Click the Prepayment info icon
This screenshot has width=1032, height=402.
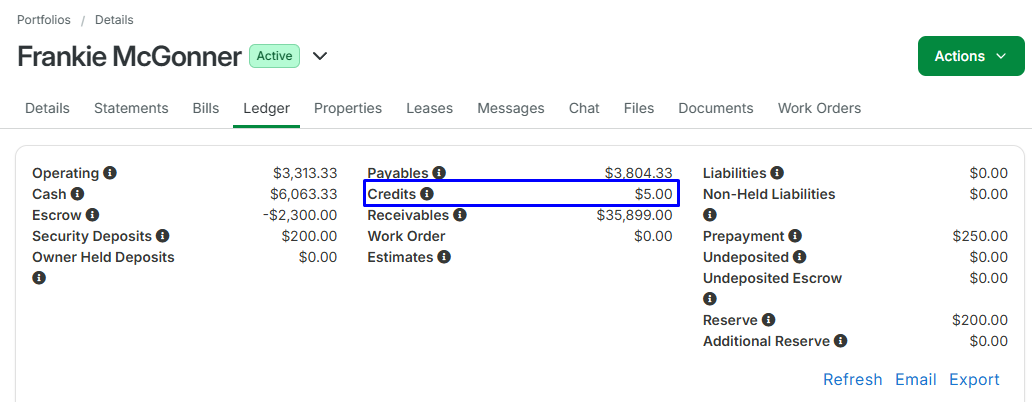[795, 236]
